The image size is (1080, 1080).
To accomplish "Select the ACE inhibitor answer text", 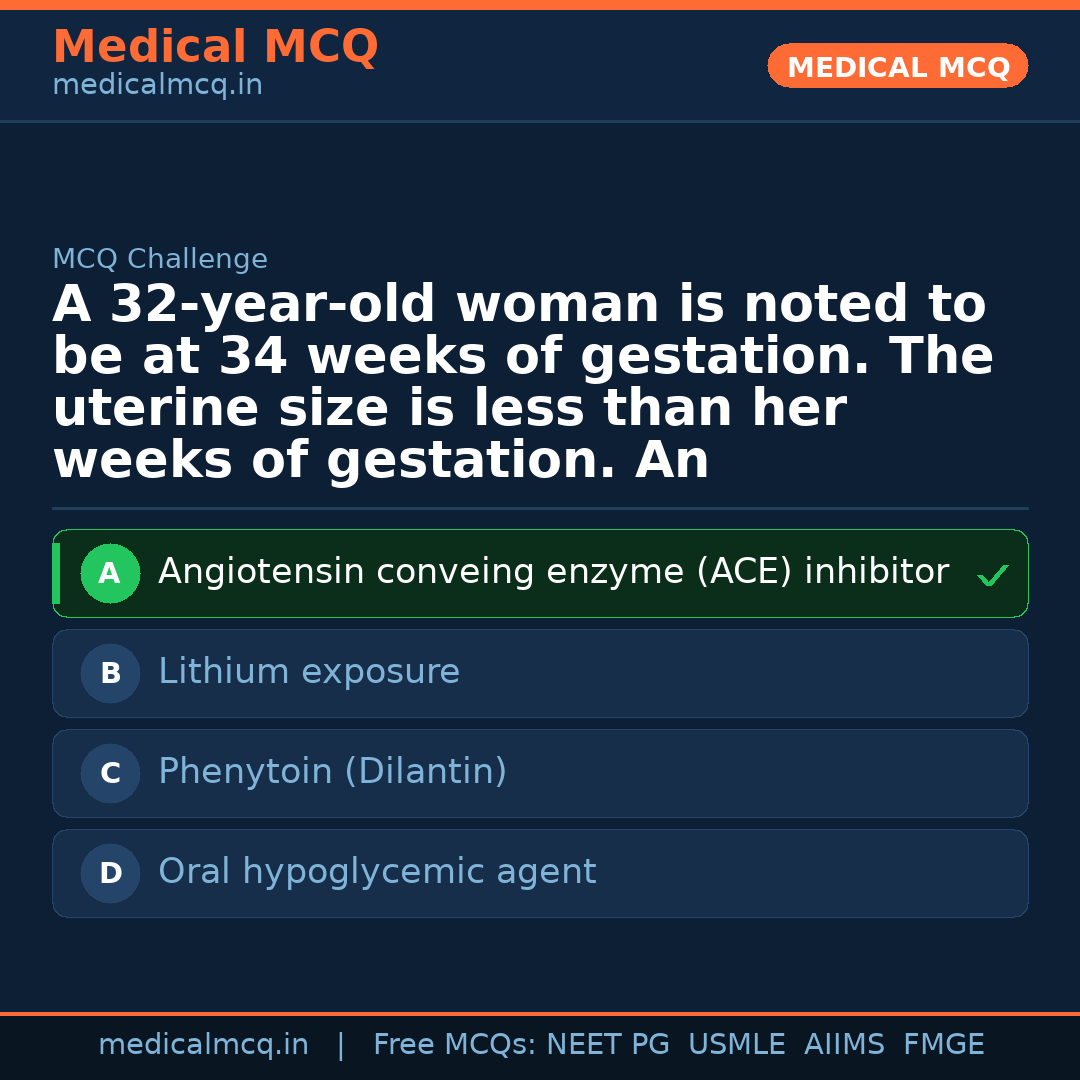I will [552, 572].
